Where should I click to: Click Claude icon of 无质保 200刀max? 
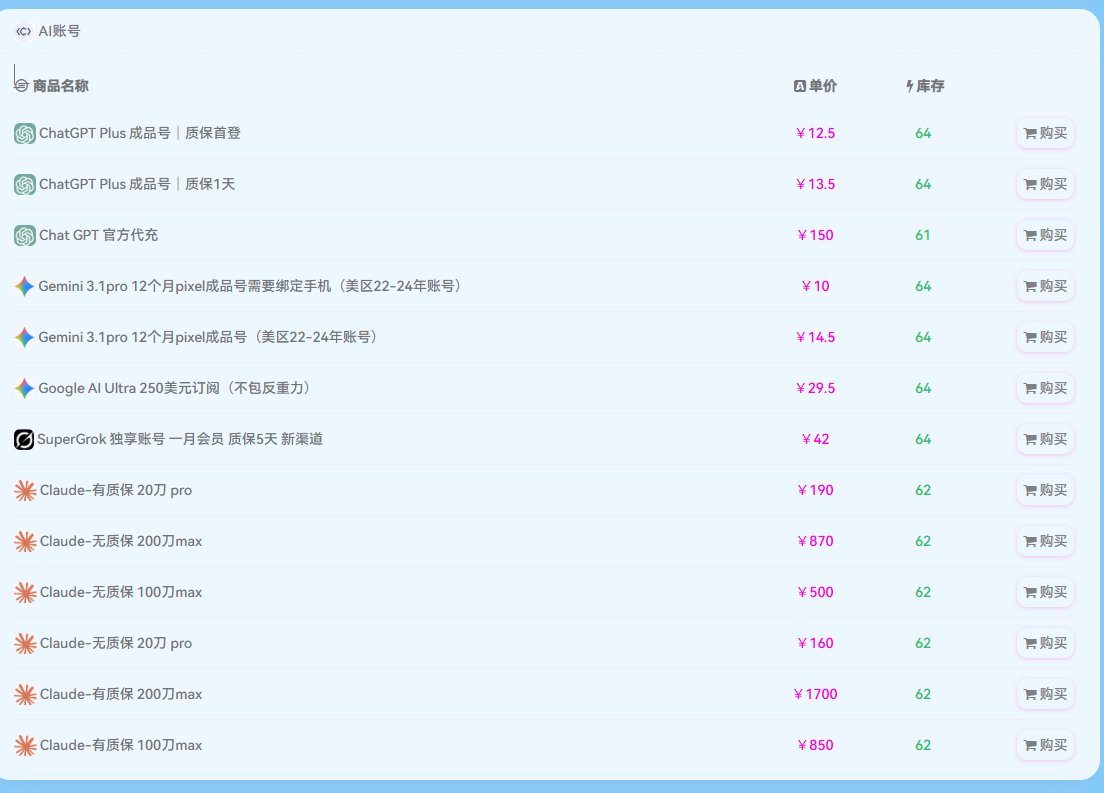pos(25,542)
